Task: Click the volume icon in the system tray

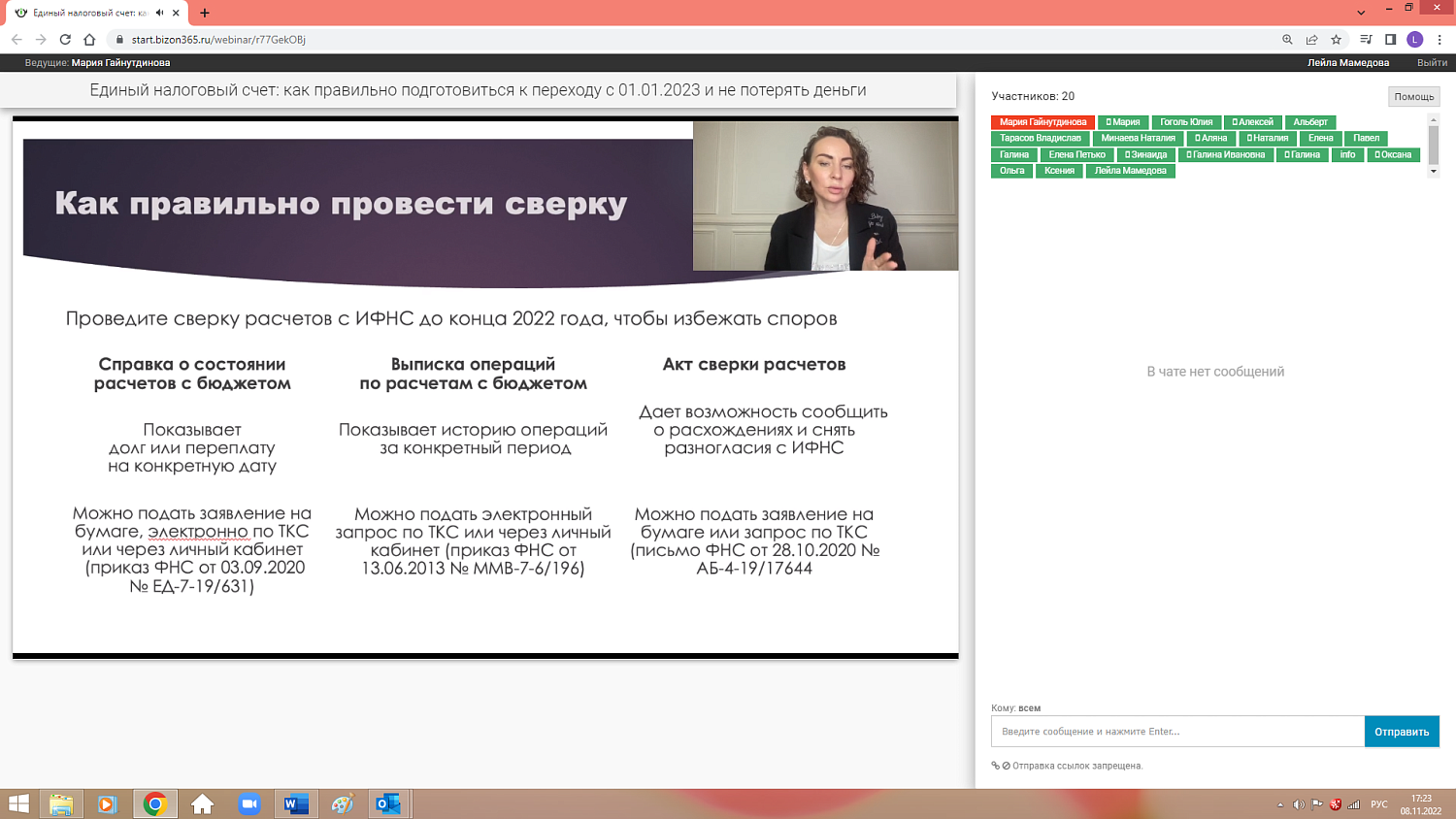Action: coord(1301,803)
